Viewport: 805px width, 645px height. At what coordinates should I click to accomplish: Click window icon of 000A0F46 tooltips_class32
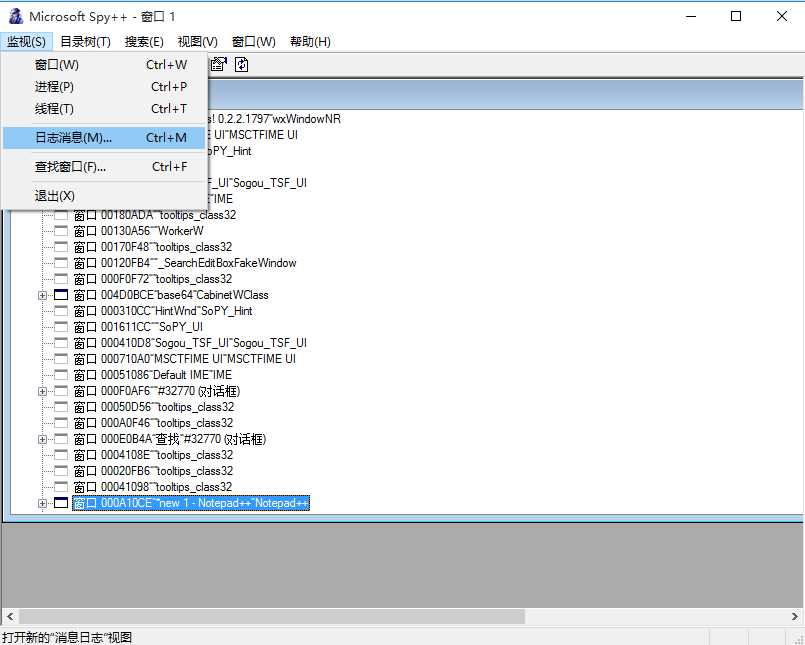[61, 423]
